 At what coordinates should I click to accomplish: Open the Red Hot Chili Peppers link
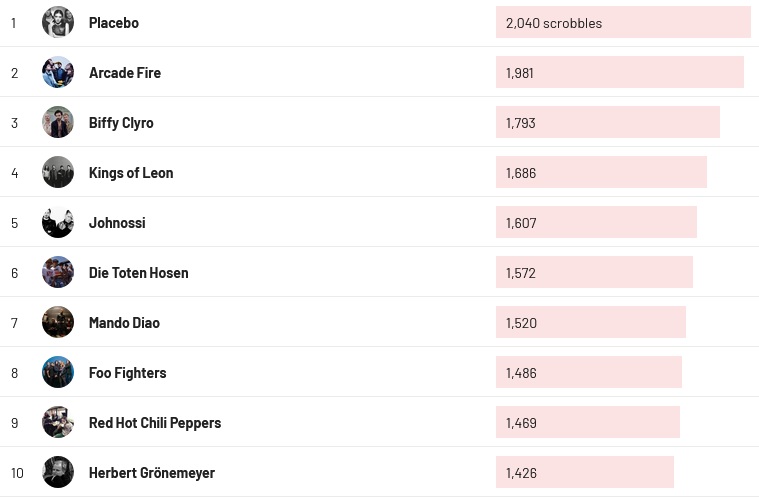point(155,422)
